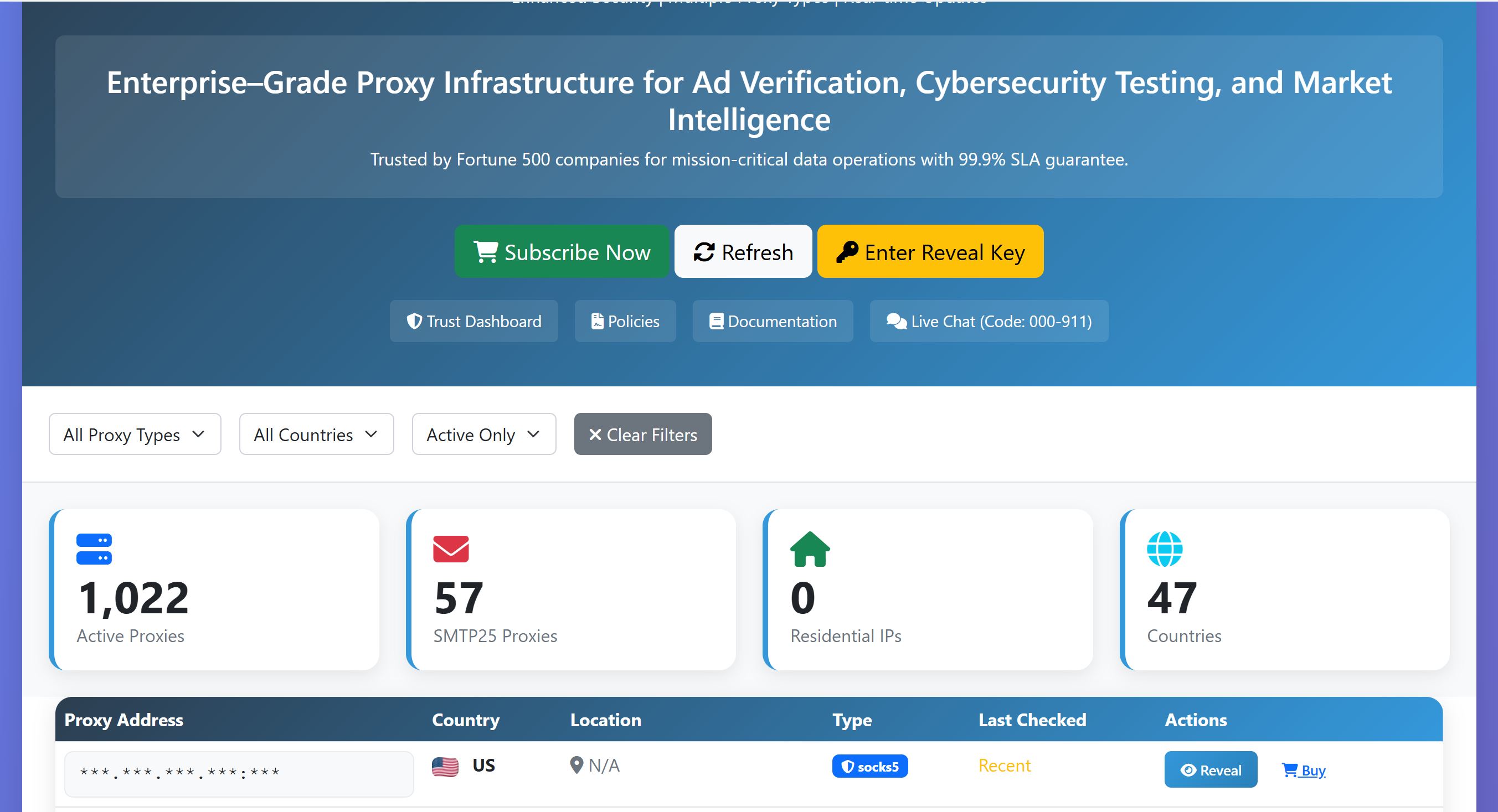
Task: Click the location pin icon beside N/A
Action: click(576, 766)
